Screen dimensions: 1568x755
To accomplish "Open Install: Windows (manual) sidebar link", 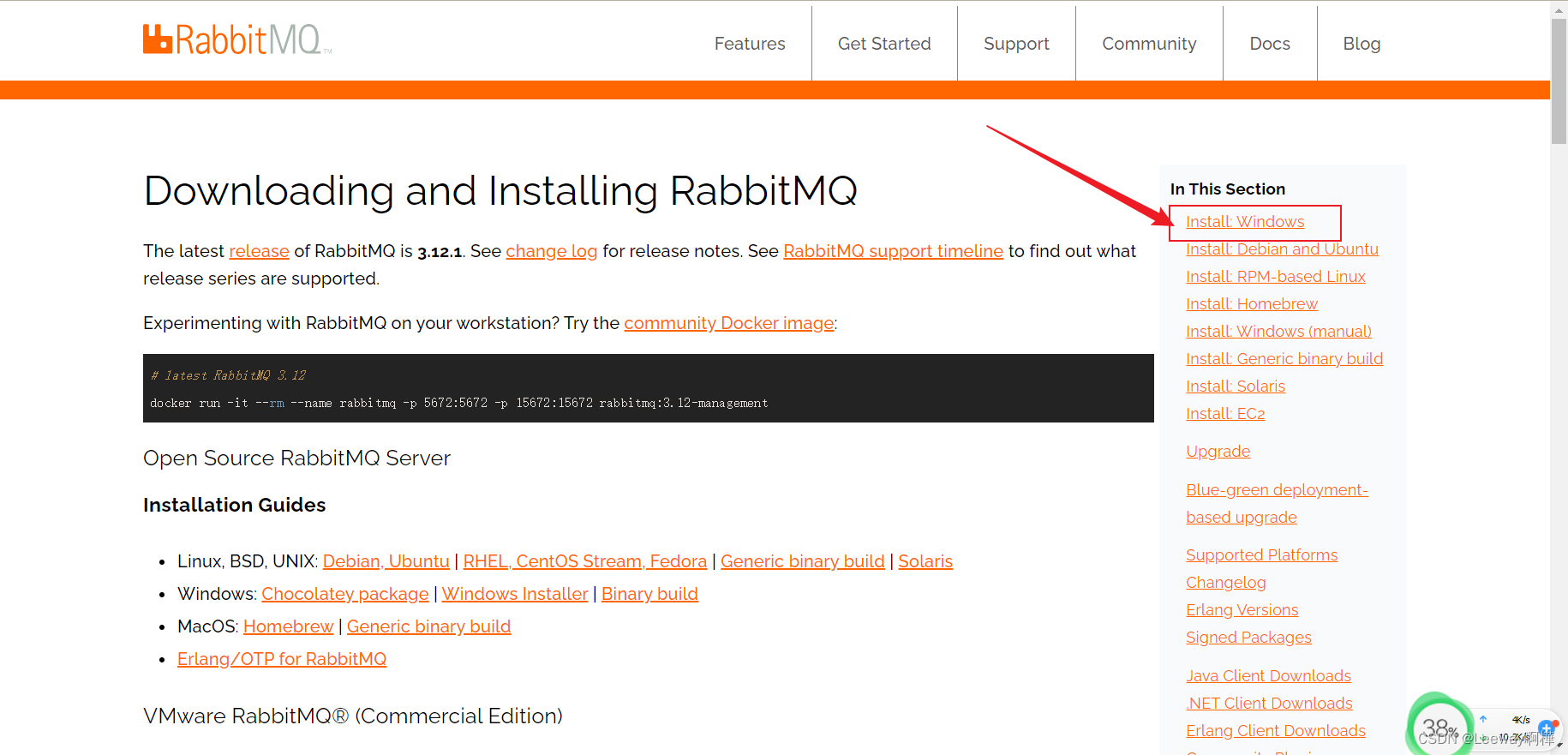I will pos(1278,332).
